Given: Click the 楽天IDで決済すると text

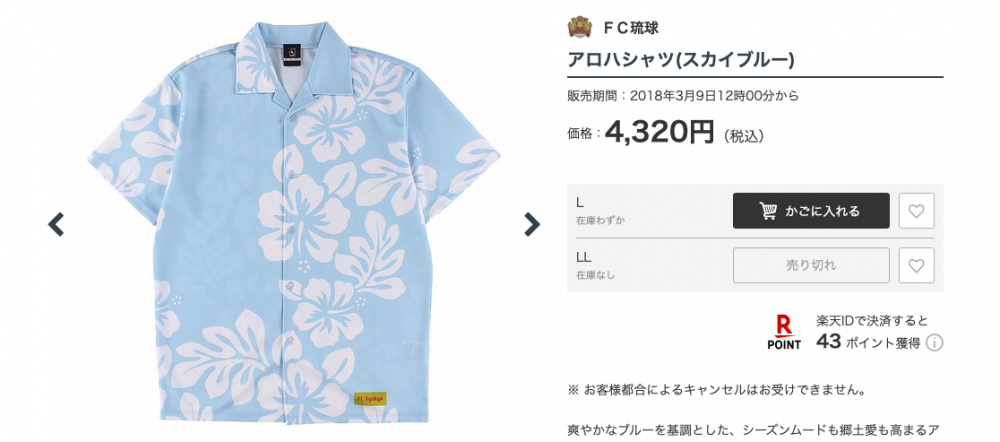Looking at the screenshot, I should [872, 320].
